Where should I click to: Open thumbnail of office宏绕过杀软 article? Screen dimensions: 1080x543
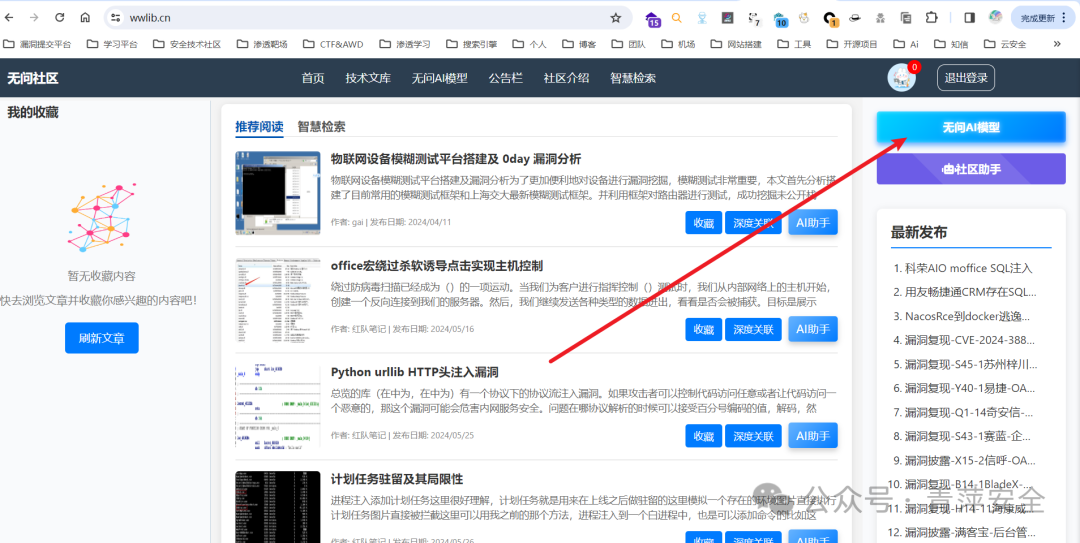tap(278, 299)
